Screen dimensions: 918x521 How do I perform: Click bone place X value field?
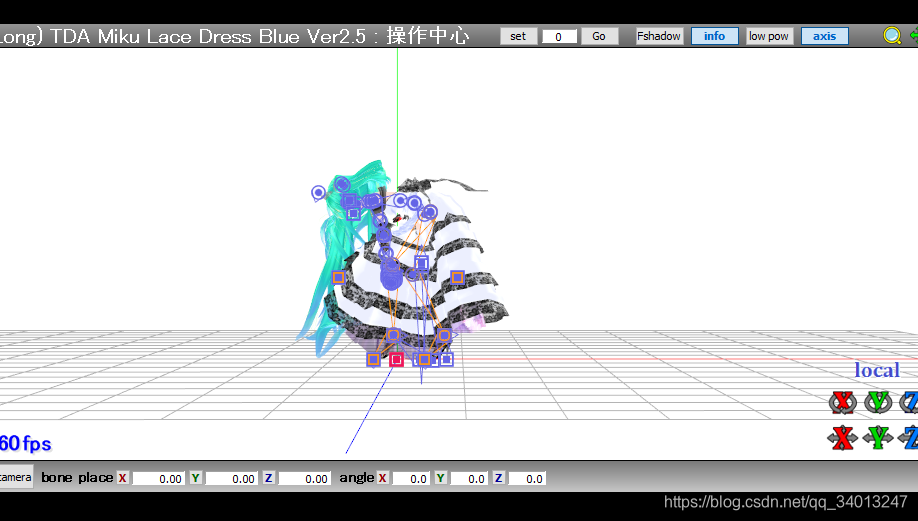tap(158, 479)
